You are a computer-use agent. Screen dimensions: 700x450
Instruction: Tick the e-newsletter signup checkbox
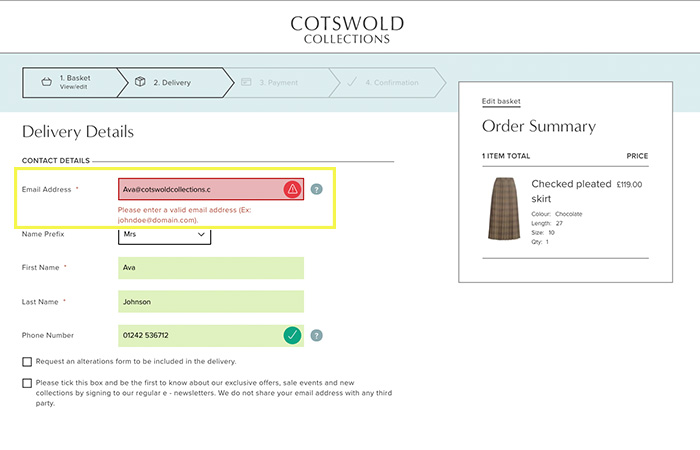(x=27, y=382)
